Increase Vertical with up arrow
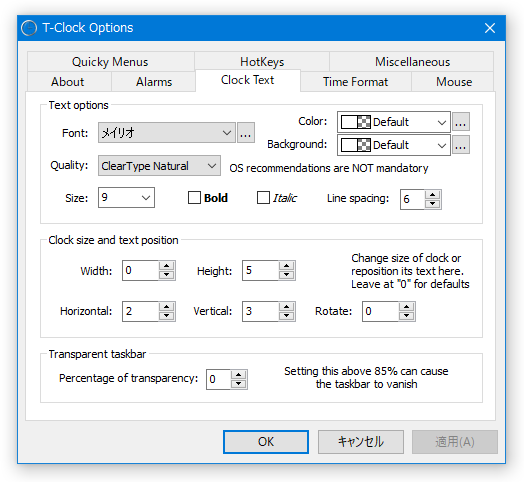The image size is (524, 482). click(x=286, y=307)
